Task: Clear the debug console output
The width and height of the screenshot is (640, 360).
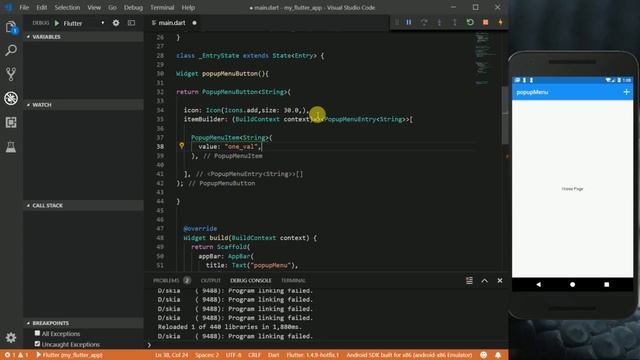Action: pyautogui.click(x=469, y=281)
